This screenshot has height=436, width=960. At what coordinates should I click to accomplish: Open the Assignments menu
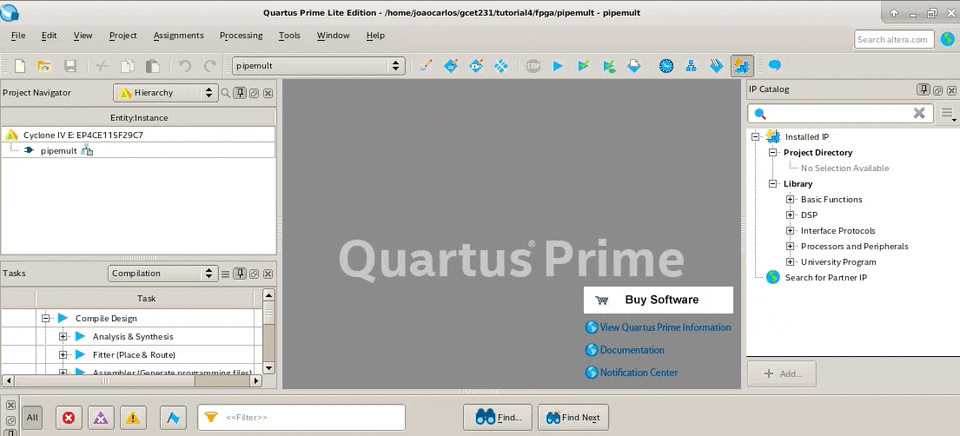[179, 36]
